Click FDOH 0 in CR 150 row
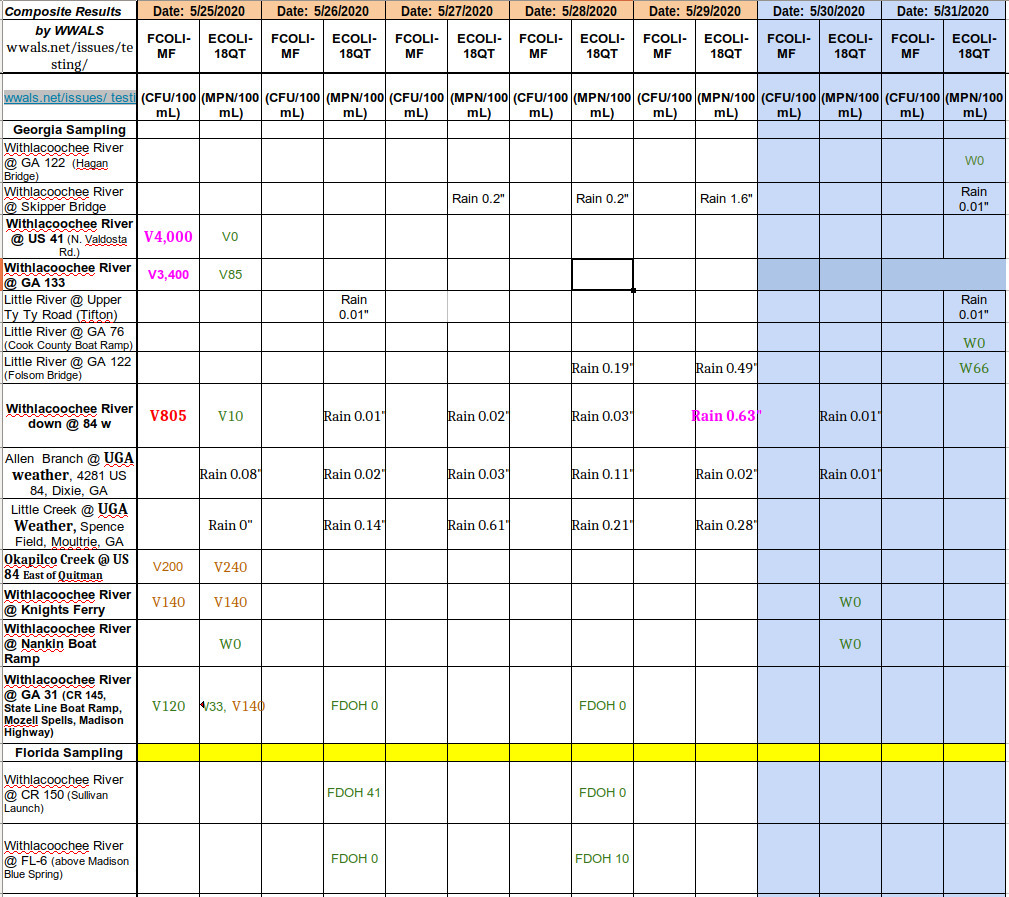This screenshot has height=897, width=1009. pyautogui.click(x=602, y=793)
